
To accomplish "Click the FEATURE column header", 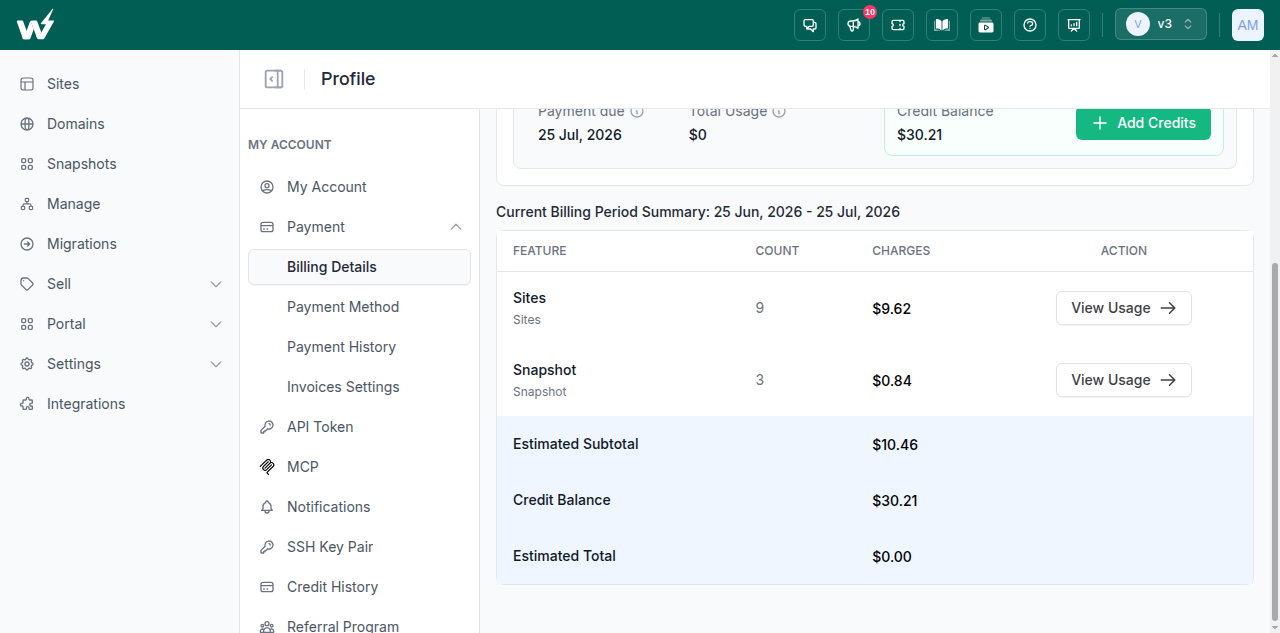I will pos(540,251).
